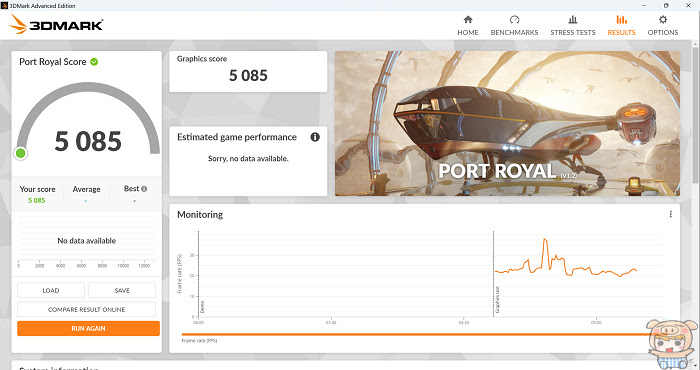Viewport: 700px width, 370px height.
Task: Click the 3DMark title bar app icon
Action: pyautogui.click(x=4, y=5)
